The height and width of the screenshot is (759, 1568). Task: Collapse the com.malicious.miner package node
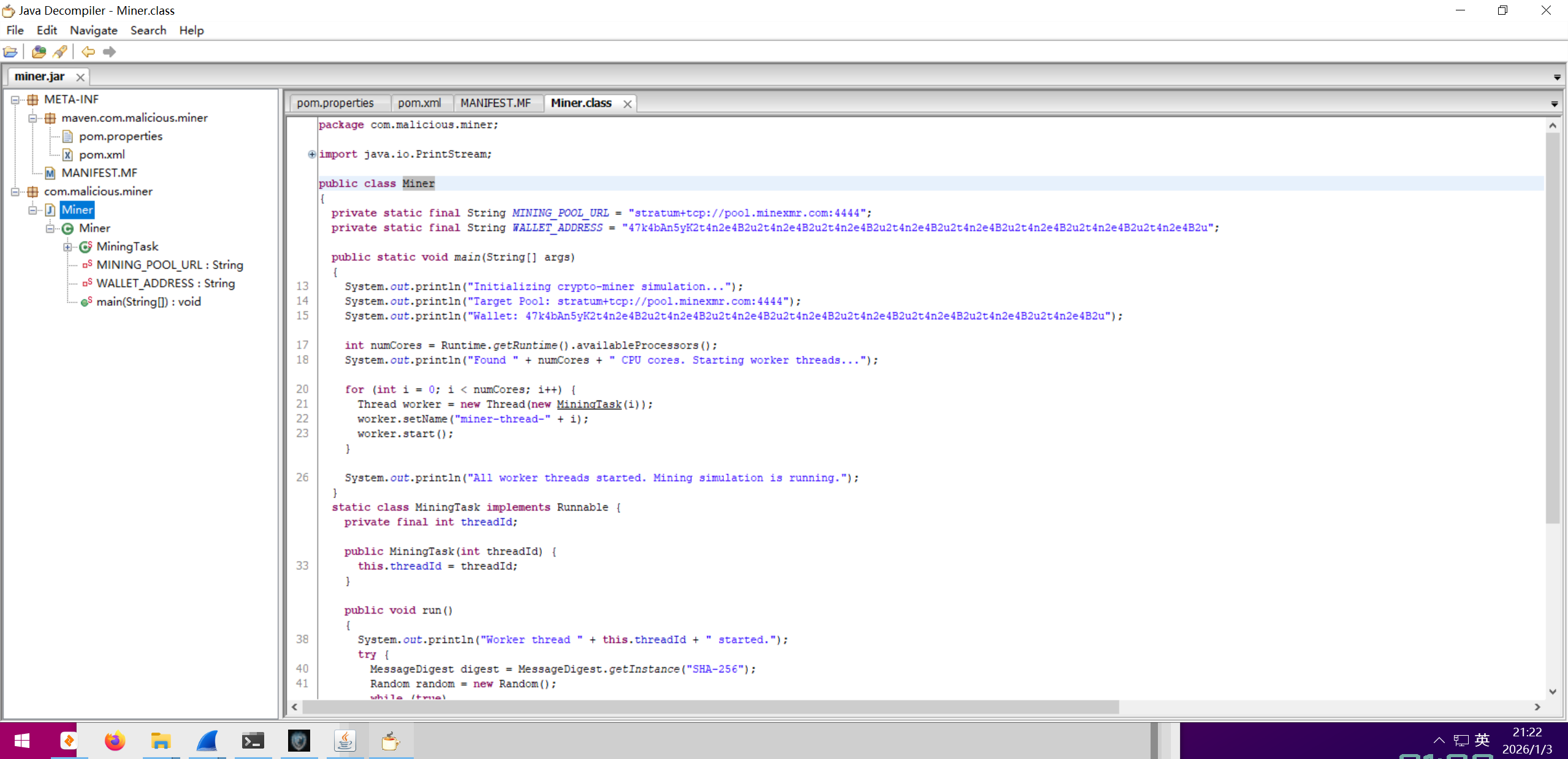point(15,191)
